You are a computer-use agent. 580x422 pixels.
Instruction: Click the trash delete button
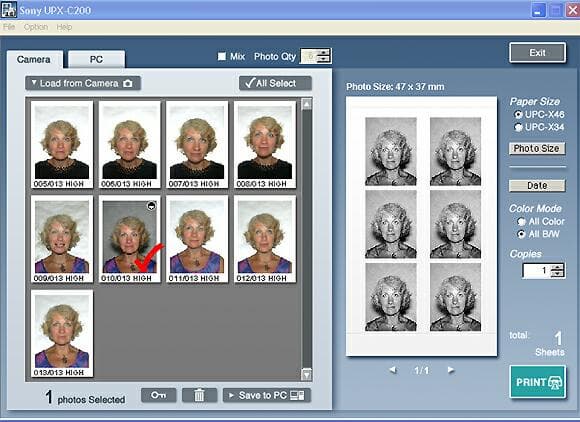[199, 395]
